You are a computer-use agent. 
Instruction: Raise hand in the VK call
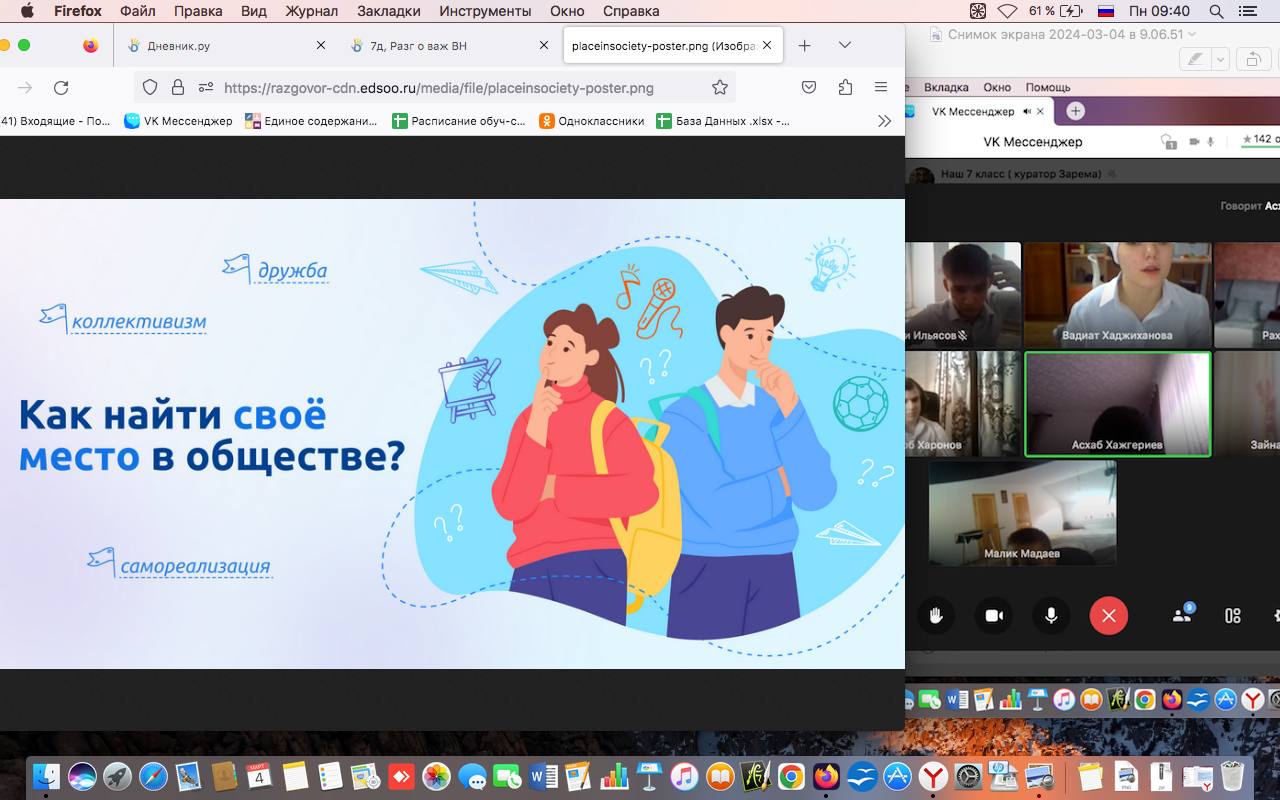pos(936,616)
